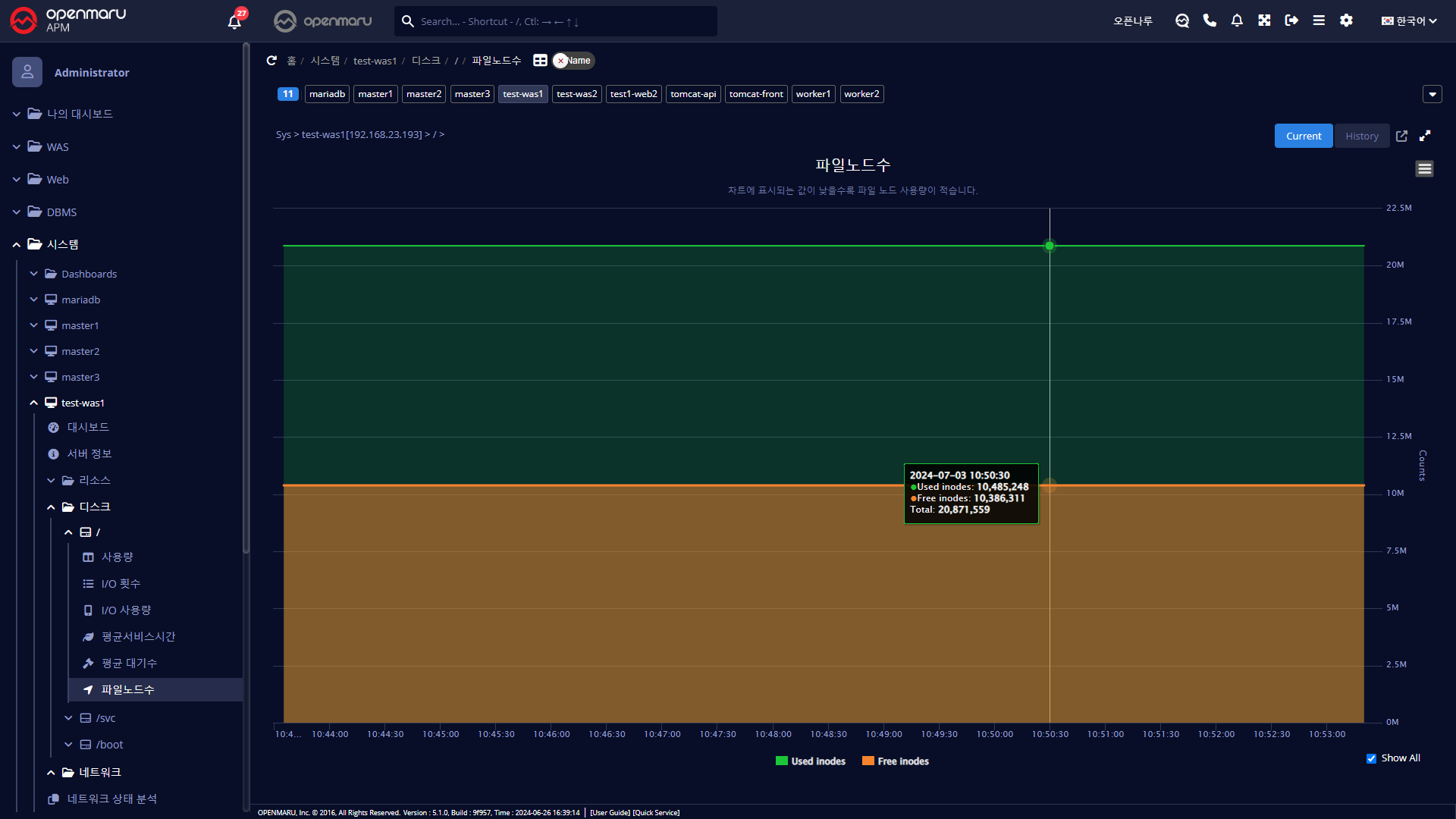Expand the server list dropdown arrow

pyautogui.click(x=1432, y=94)
